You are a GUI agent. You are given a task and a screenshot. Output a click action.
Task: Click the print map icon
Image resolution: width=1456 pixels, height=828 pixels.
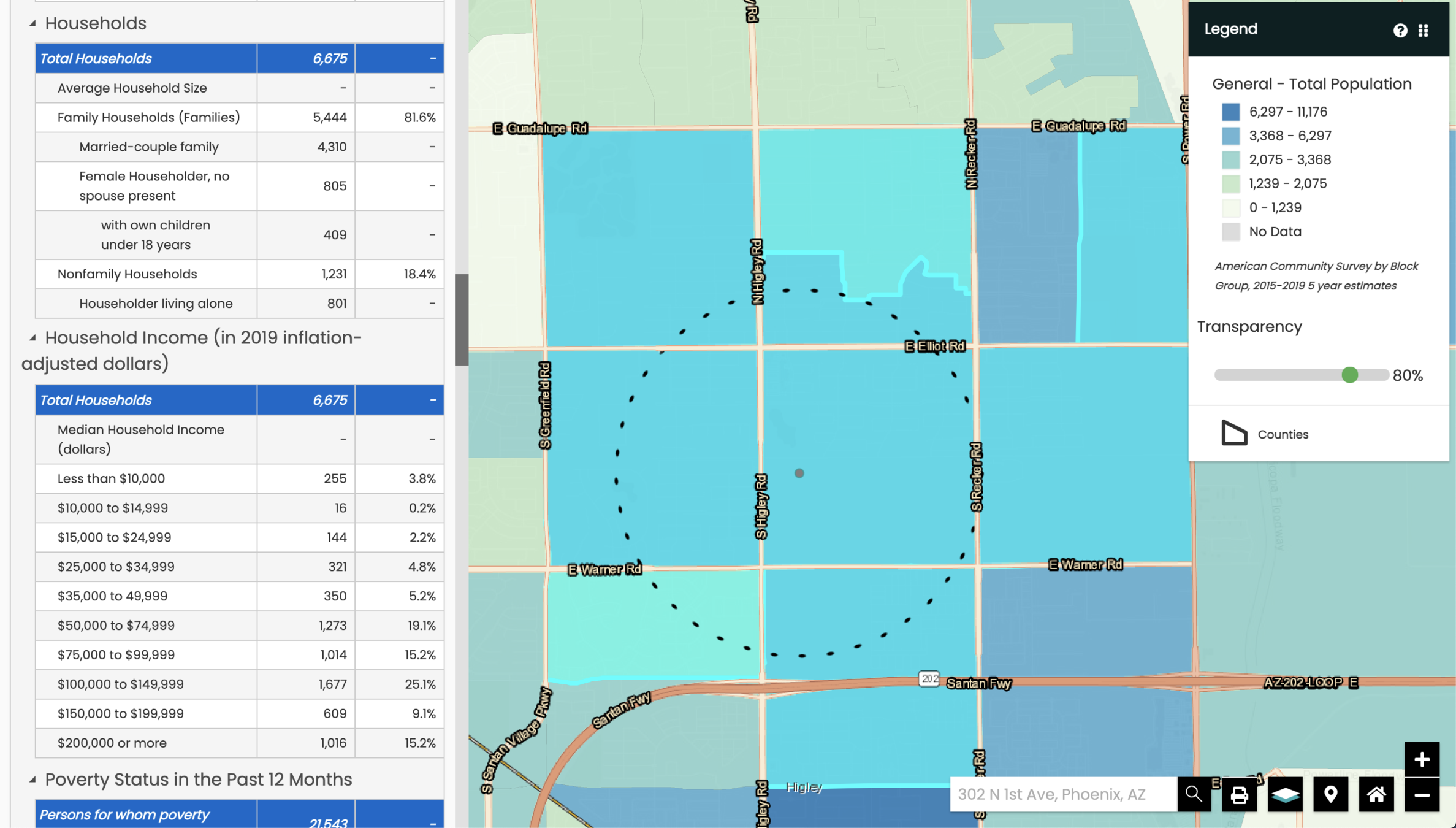coord(1239,794)
